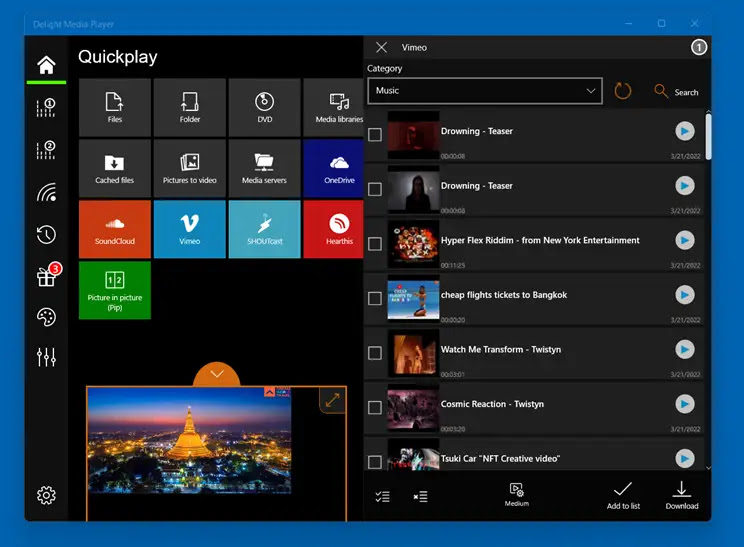This screenshot has height=547, width=744.
Task: Check the cheap flights tickets to Bangkok checkbox
Action: point(375,298)
